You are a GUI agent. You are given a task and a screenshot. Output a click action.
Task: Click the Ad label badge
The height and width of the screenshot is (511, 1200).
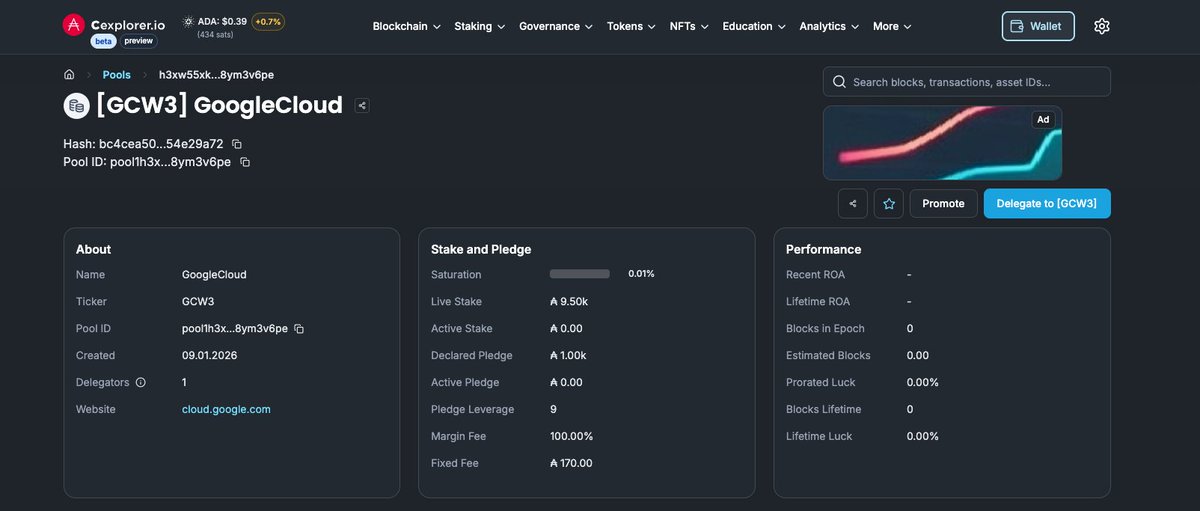tap(1043, 120)
